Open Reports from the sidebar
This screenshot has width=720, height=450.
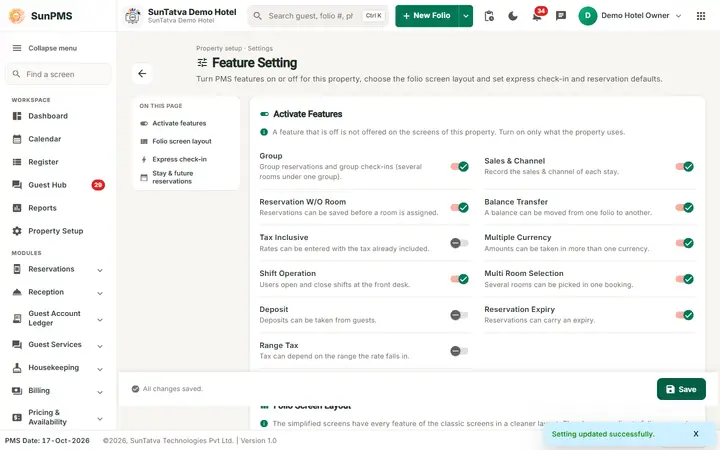[x=58, y=208]
